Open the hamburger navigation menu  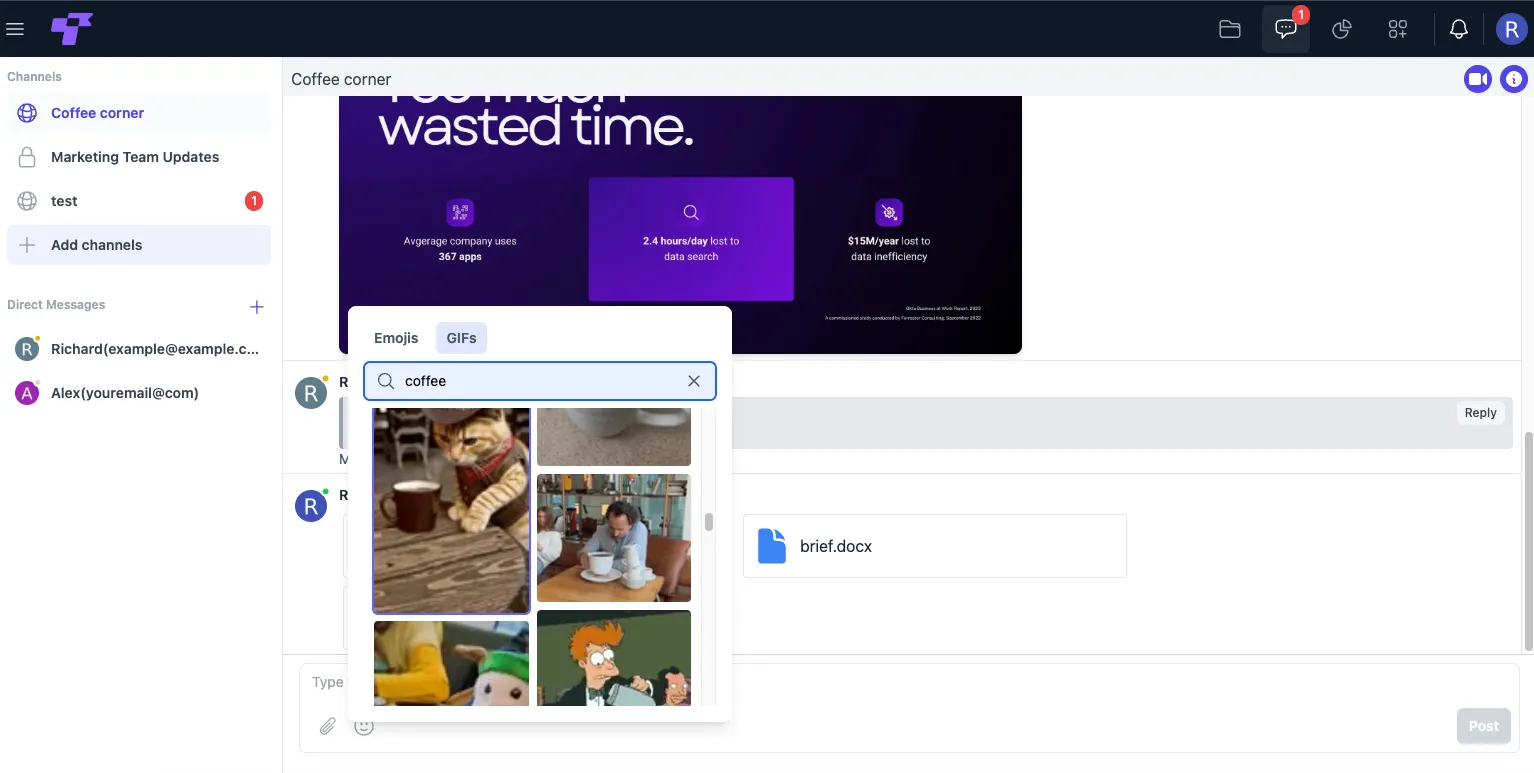point(15,29)
